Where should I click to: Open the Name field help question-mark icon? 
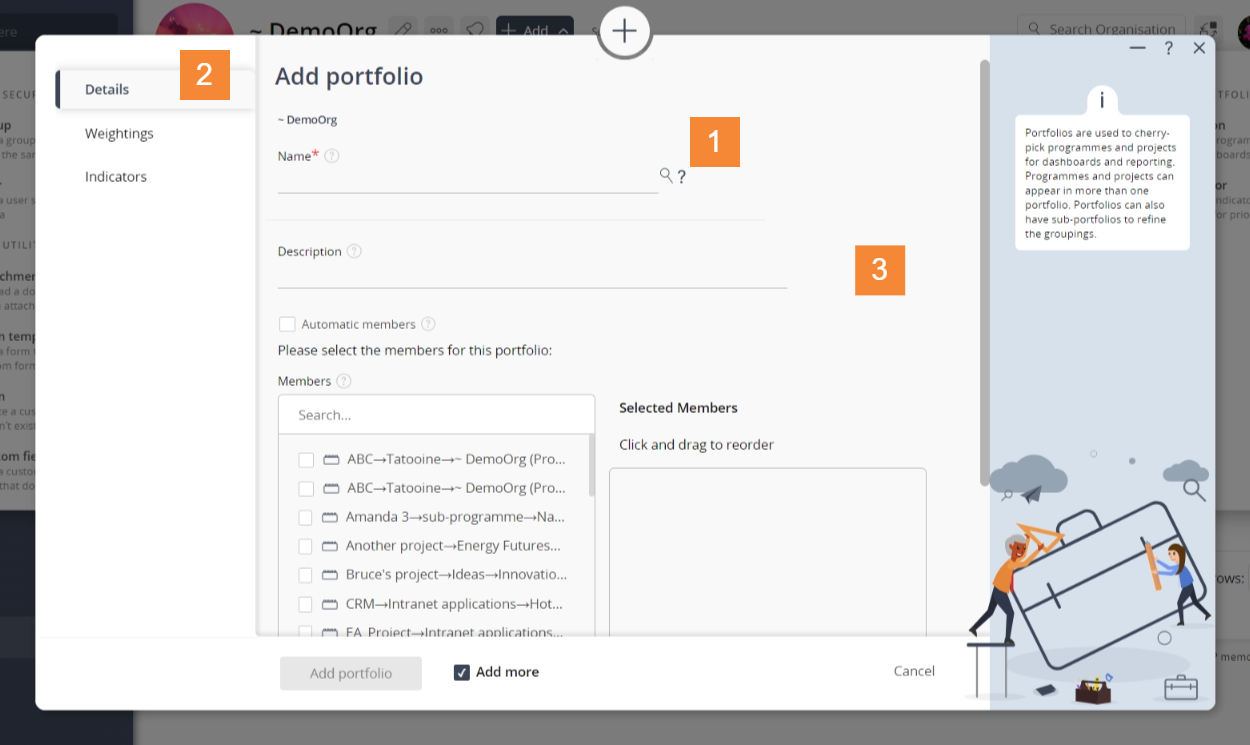click(332, 156)
